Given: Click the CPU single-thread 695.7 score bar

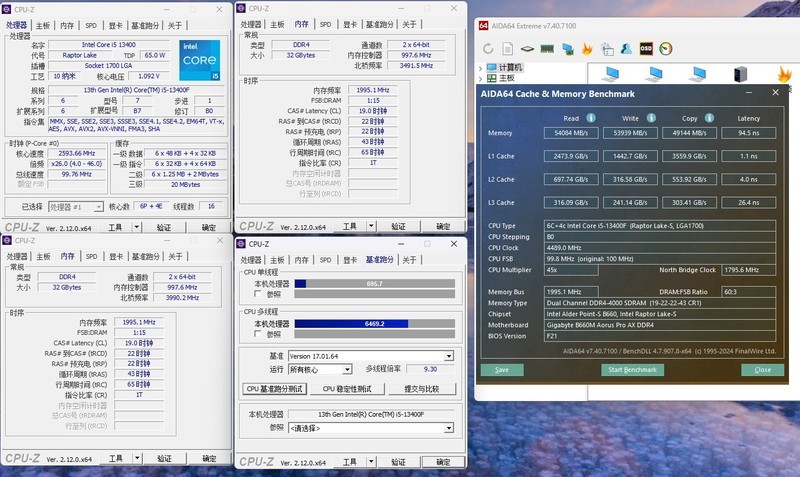Looking at the screenshot, I should (x=374, y=284).
